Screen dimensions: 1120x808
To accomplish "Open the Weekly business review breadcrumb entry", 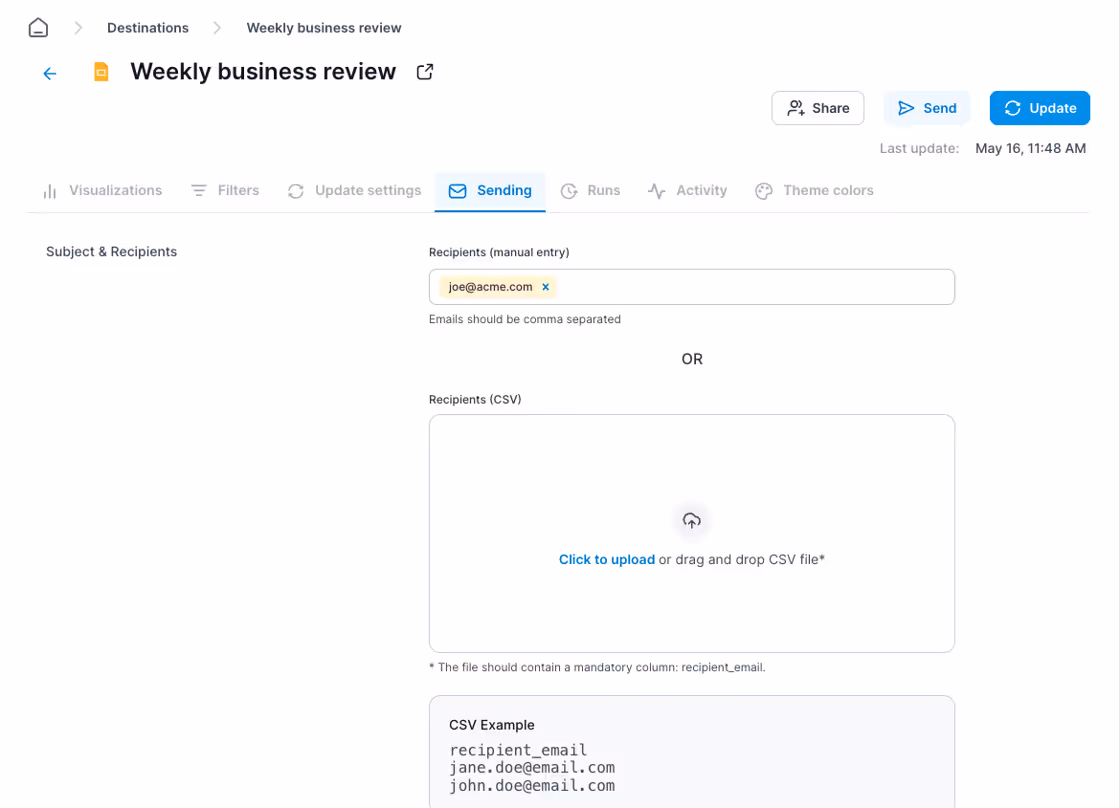I will 323,27.
